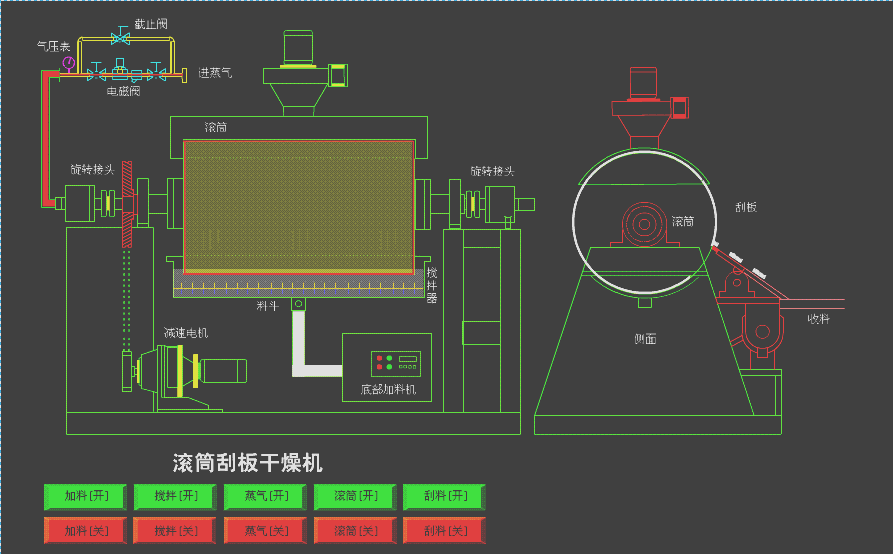The height and width of the screenshot is (554, 893).
Task: Stop stirring with 搅拌[关] button
Action: click(x=175, y=530)
